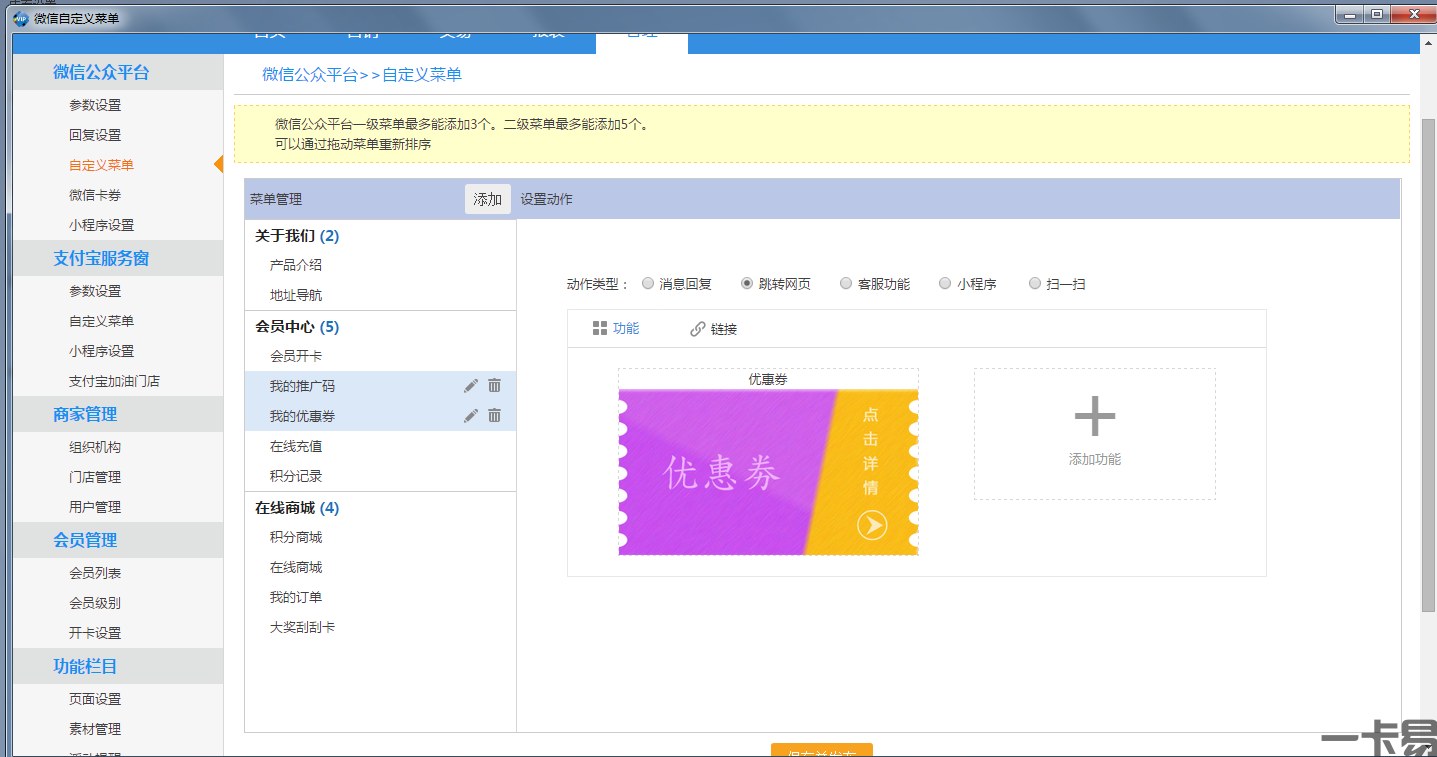Screen dimensions: 1437x757
Task: Open 用户管理 in the sidebar
Action: pyautogui.click(x=95, y=507)
